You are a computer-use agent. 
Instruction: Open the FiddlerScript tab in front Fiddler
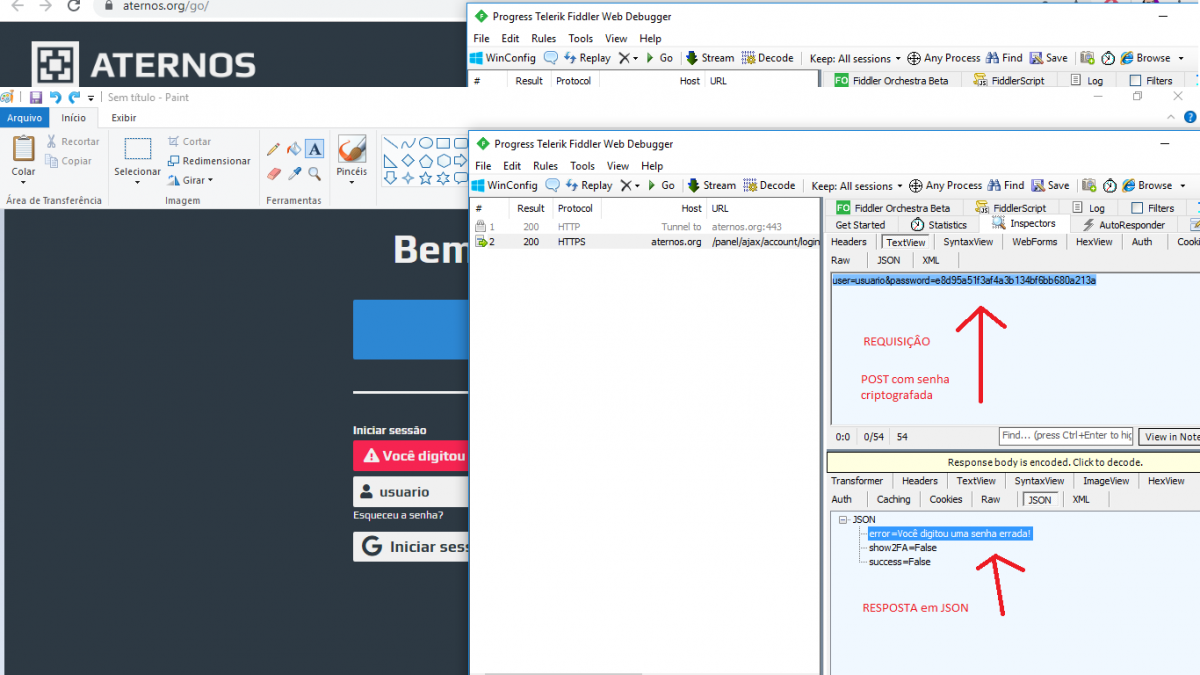click(x=1010, y=208)
